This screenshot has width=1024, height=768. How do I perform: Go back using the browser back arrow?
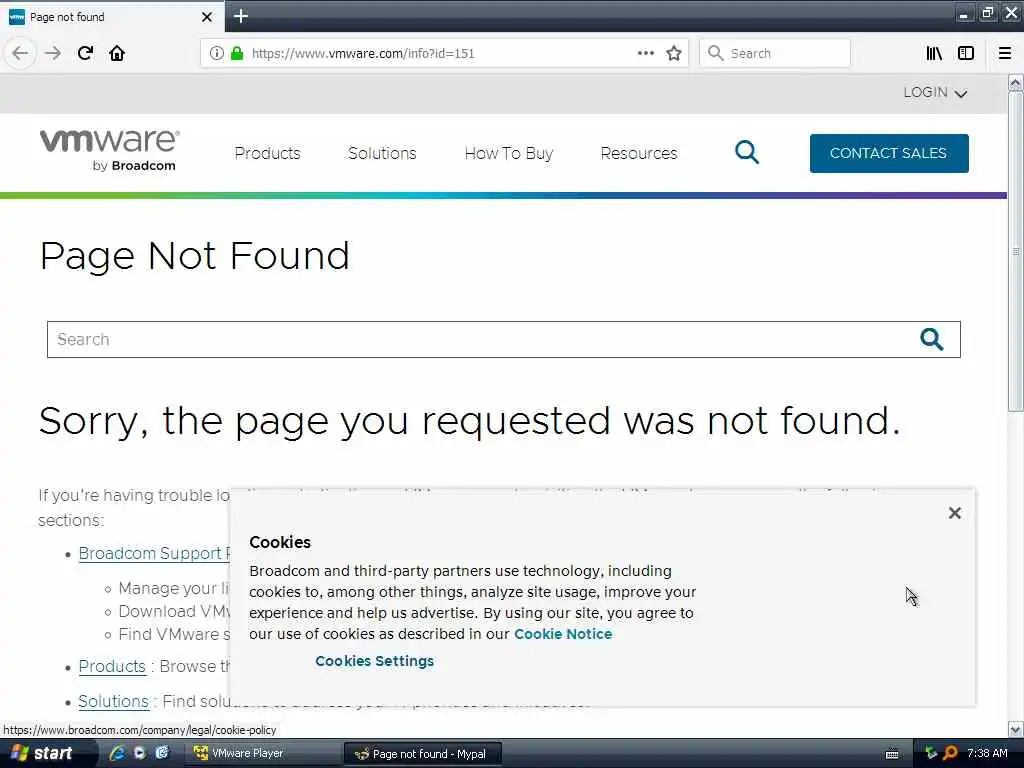(20, 53)
